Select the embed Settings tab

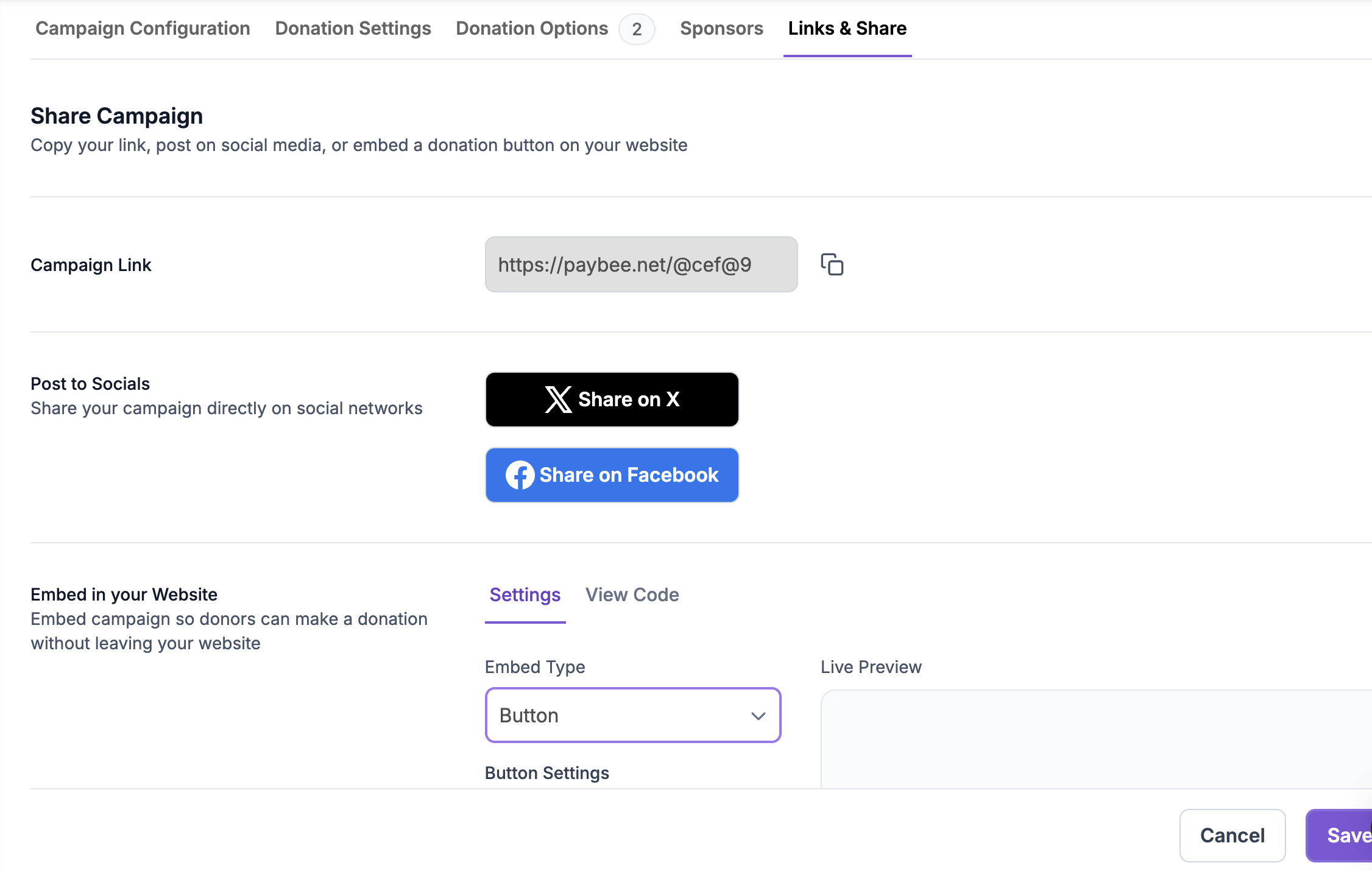pyautogui.click(x=525, y=594)
